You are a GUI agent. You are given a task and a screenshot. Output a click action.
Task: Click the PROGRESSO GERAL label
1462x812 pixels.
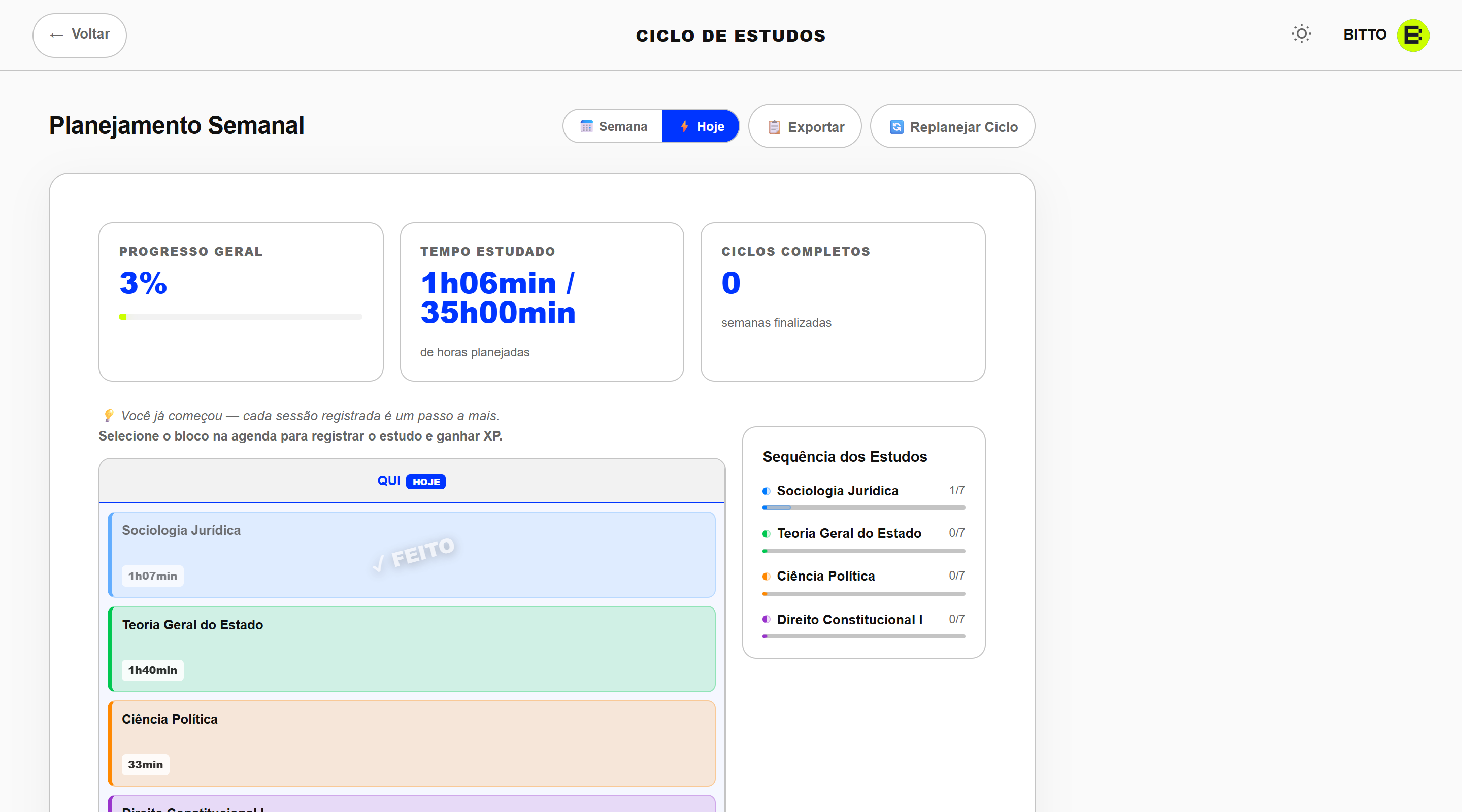191,251
